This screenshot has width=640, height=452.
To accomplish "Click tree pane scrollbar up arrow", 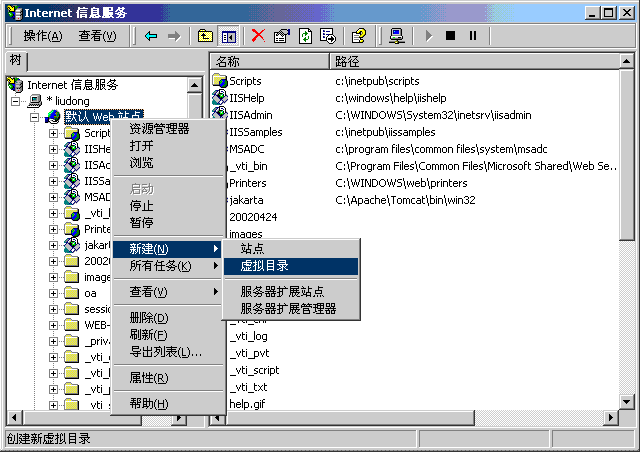I will (195, 85).
